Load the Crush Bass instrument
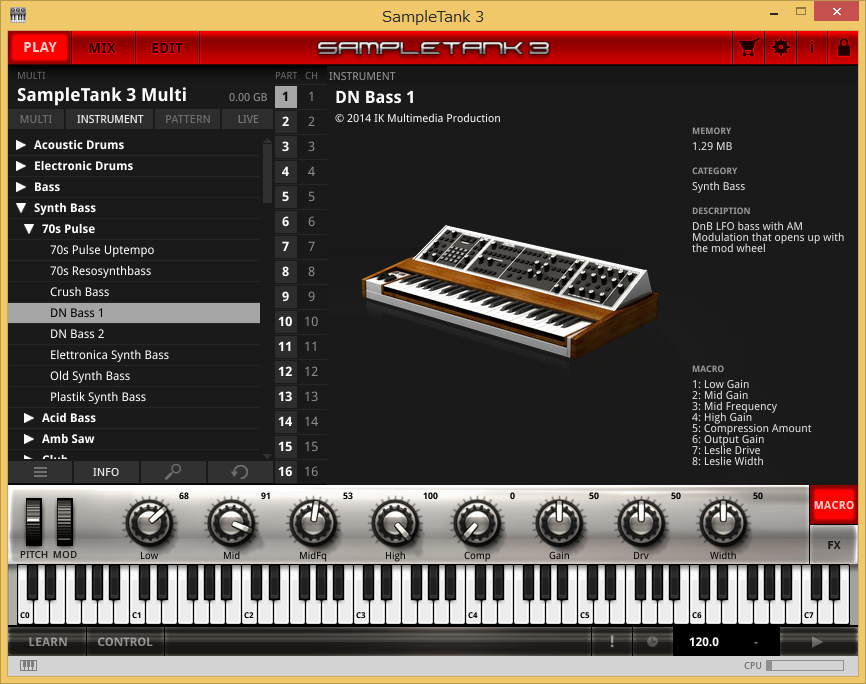Image resolution: width=866 pixels, height=684 pixels. 134,292
